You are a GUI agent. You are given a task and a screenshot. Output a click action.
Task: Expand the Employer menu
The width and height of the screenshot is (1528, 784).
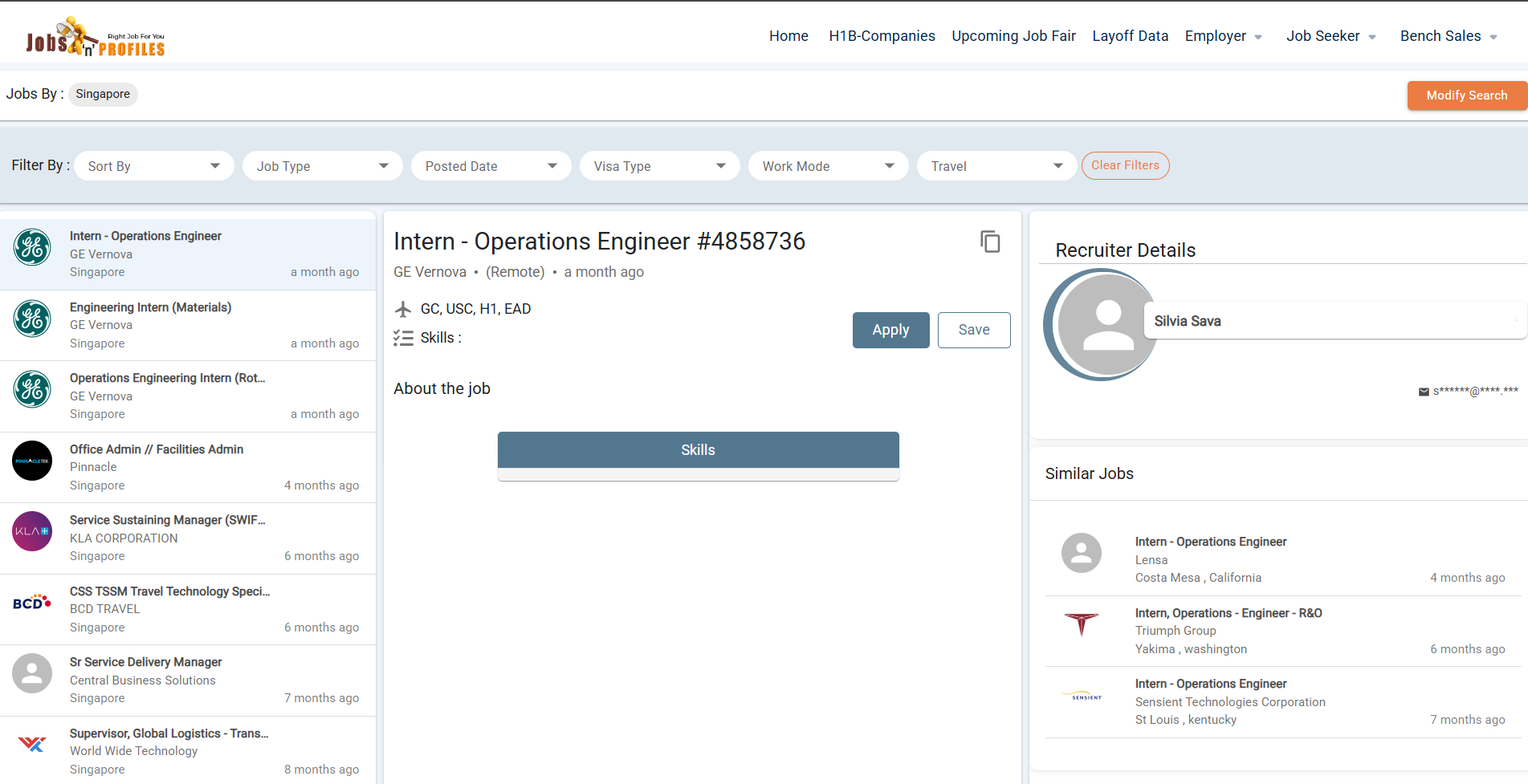(1224, 36)
